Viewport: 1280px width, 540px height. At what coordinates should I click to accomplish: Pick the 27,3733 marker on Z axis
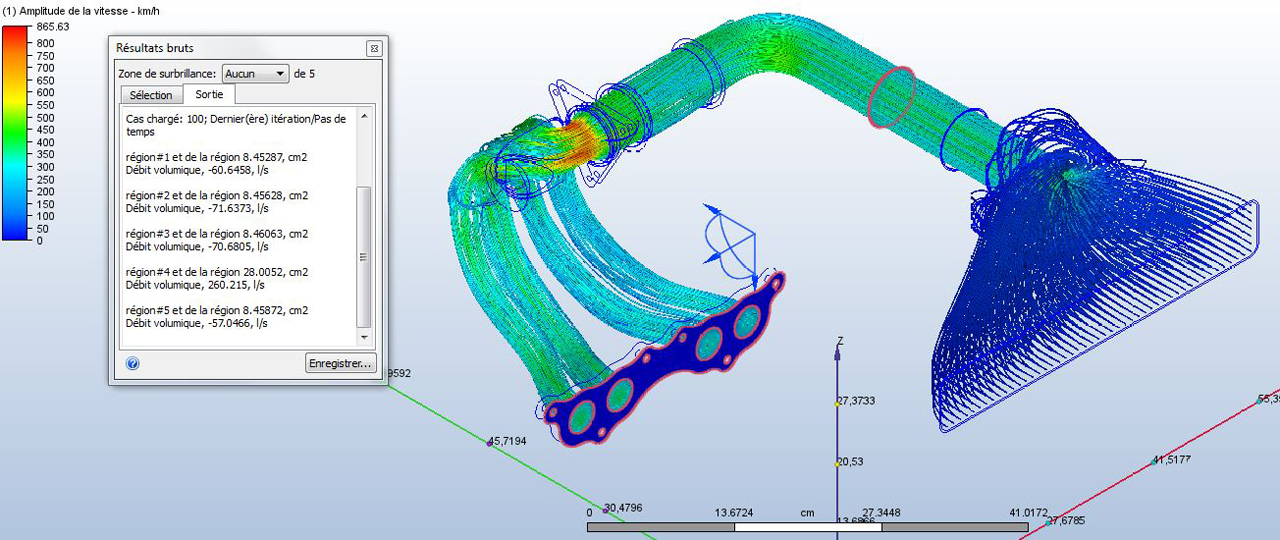(x=838, y=403)
